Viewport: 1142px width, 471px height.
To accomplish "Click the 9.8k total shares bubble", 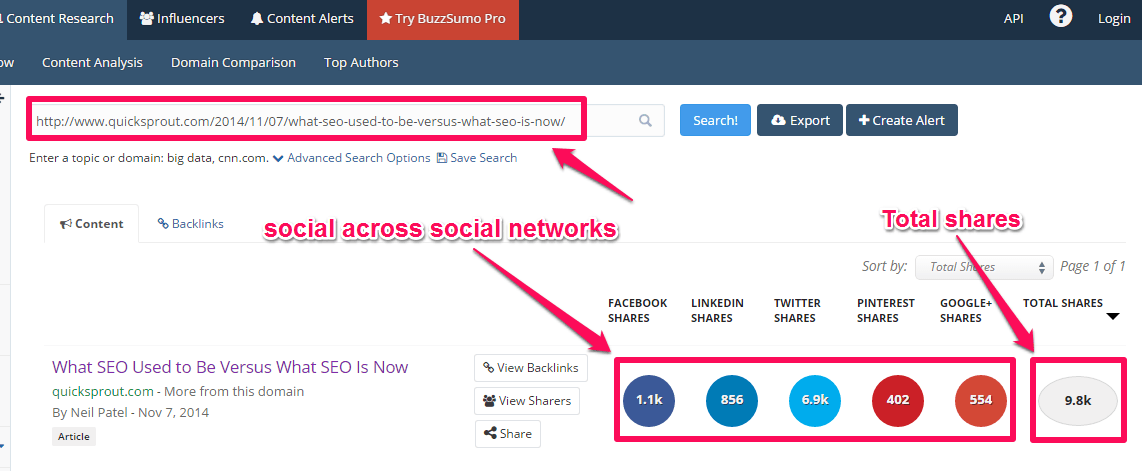I will point(1077,400).
